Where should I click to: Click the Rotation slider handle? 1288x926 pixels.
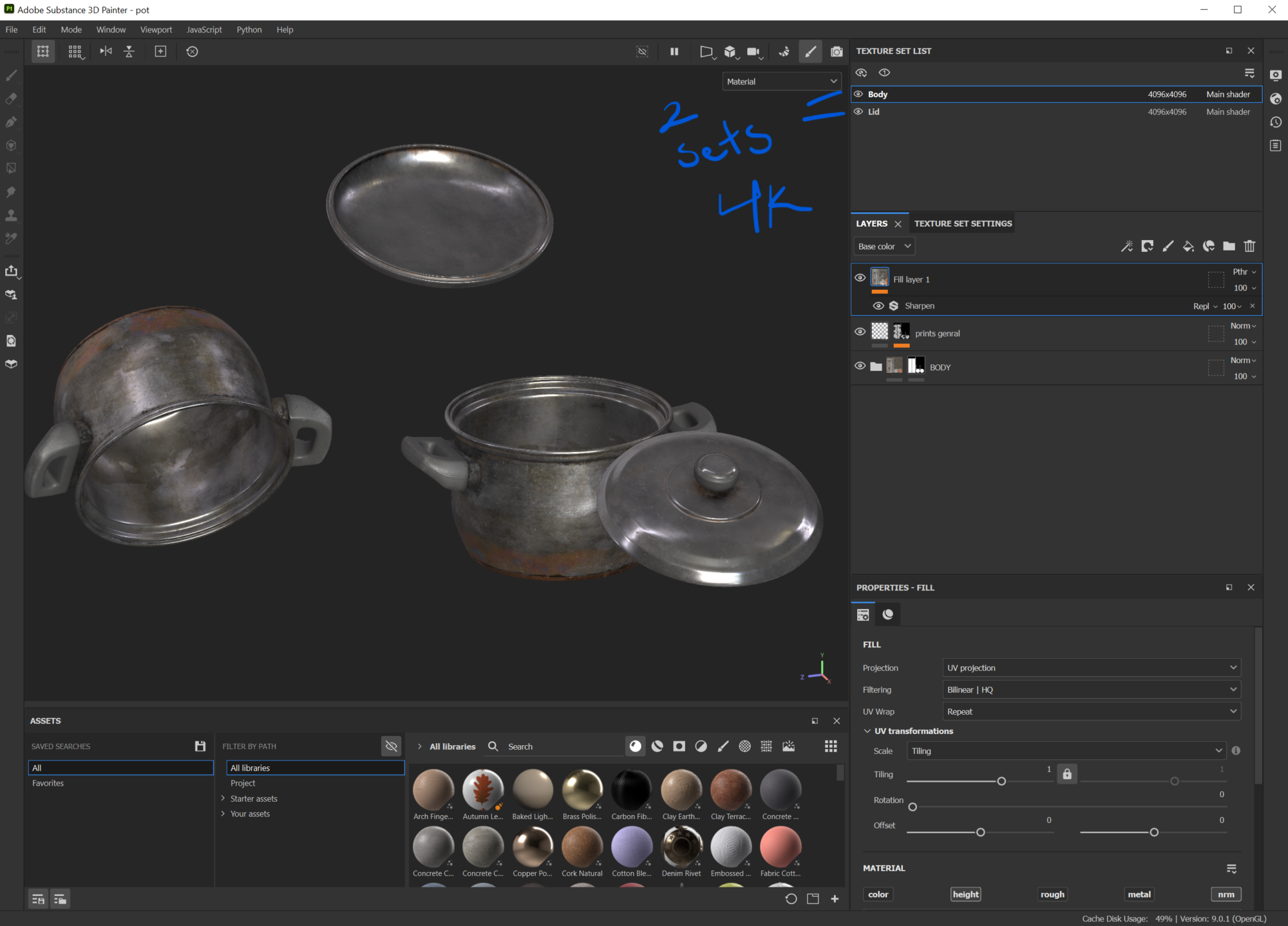click(x=913, y=807)
